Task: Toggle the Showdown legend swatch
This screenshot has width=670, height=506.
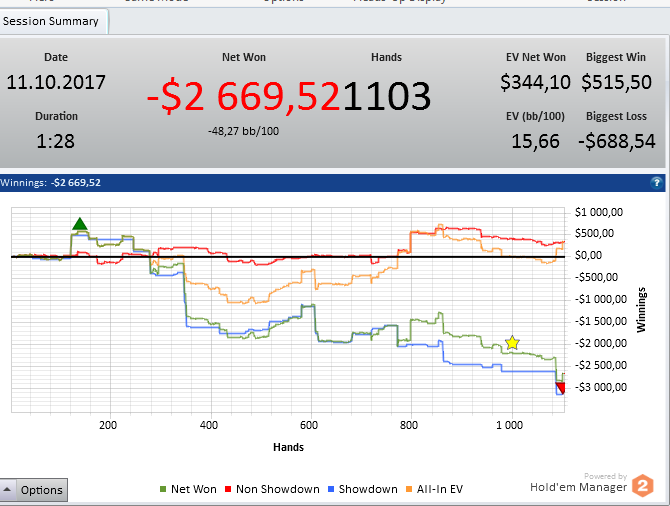Action: tap(331, 489)
